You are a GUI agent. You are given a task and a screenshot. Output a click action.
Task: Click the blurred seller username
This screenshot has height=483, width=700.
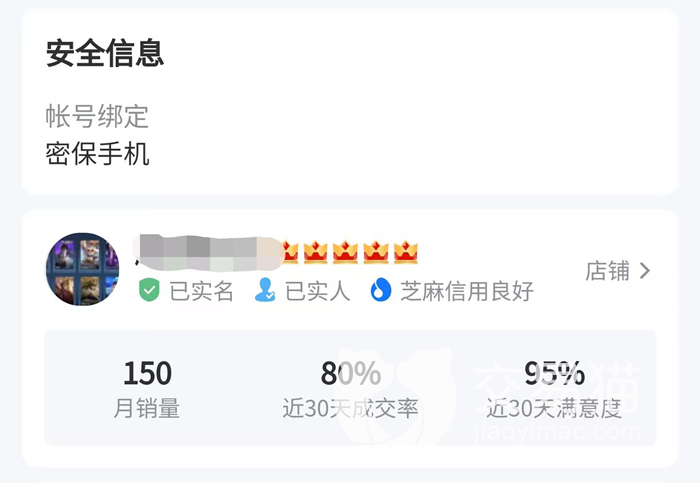point(205,250)
